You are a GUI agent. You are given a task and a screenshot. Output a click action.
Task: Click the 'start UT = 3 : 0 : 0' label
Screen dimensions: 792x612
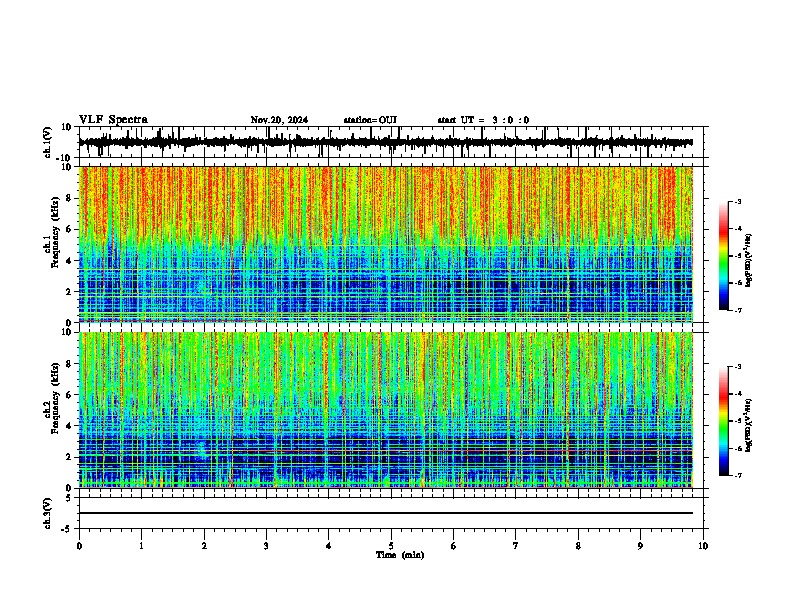tap(483, 120)
